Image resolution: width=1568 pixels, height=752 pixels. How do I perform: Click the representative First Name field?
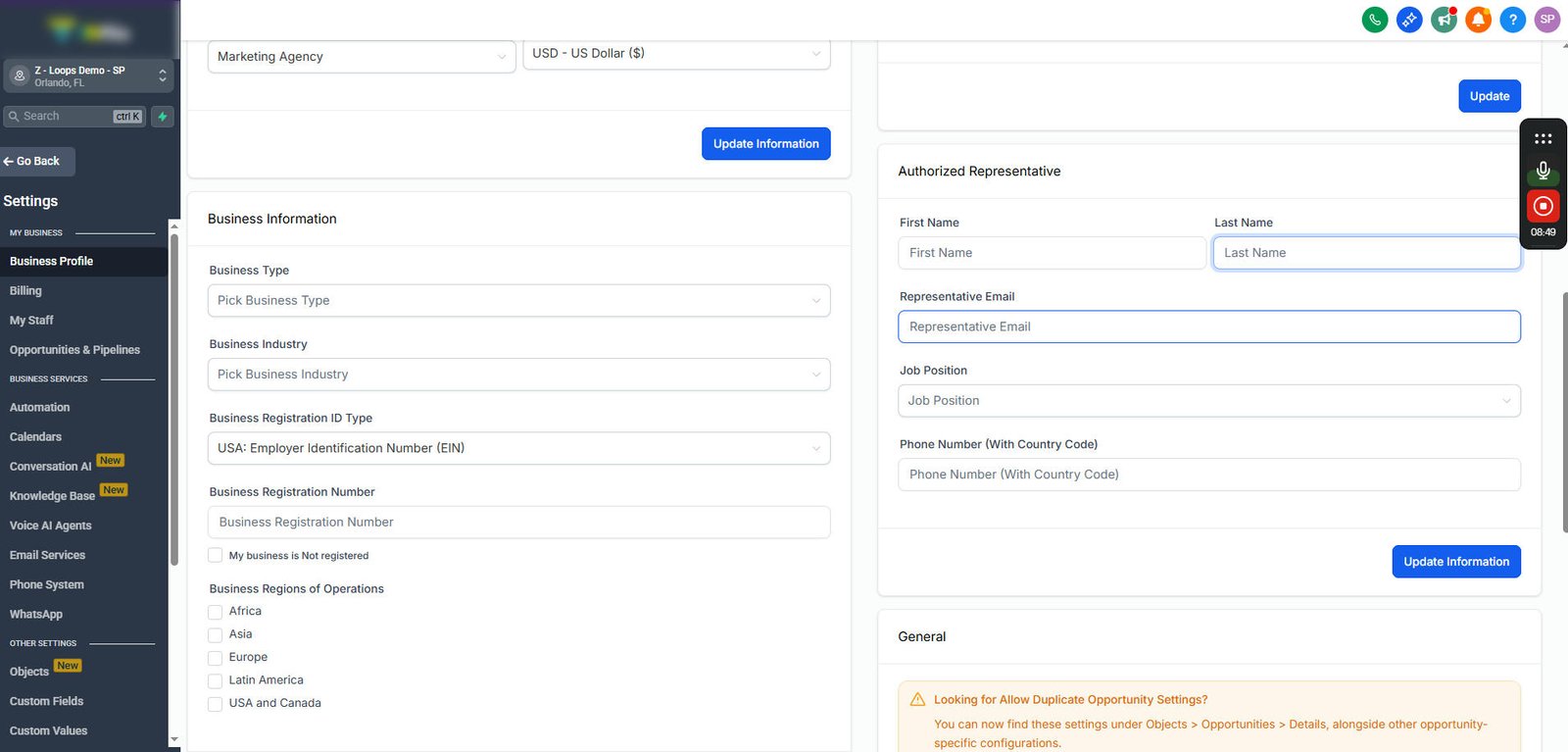click(1052, 253)
